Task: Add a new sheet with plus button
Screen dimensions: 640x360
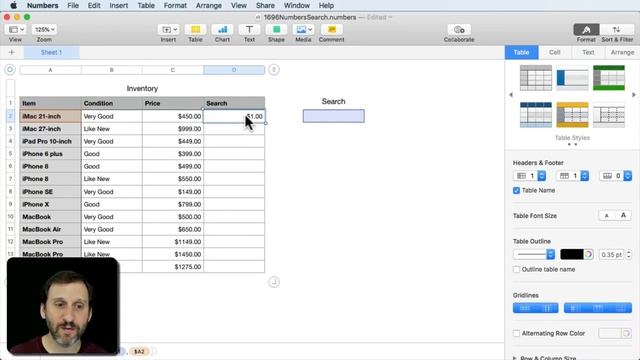Action: 11,52
